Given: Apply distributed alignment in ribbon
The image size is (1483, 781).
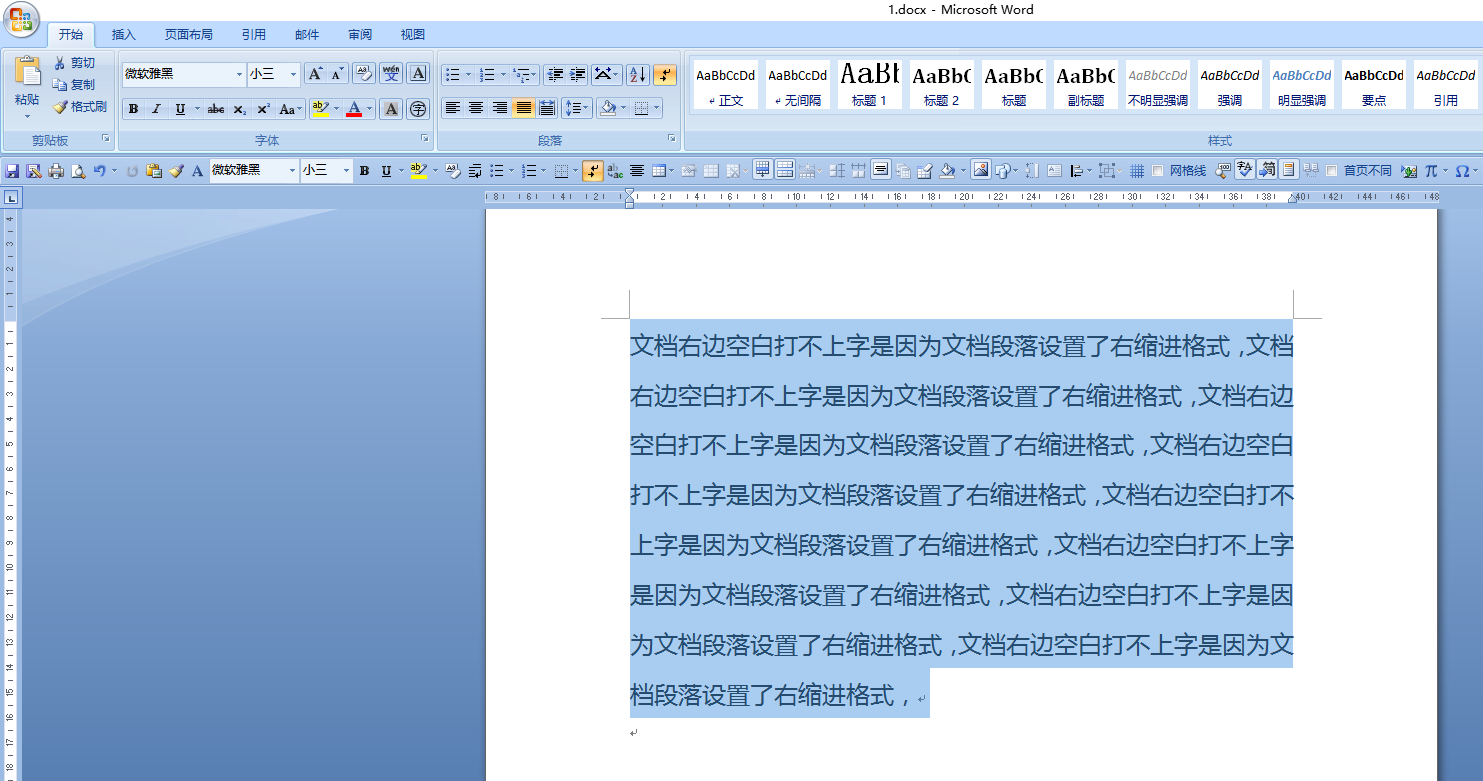Looking at the screenshot, I should [x=547, y=108].
